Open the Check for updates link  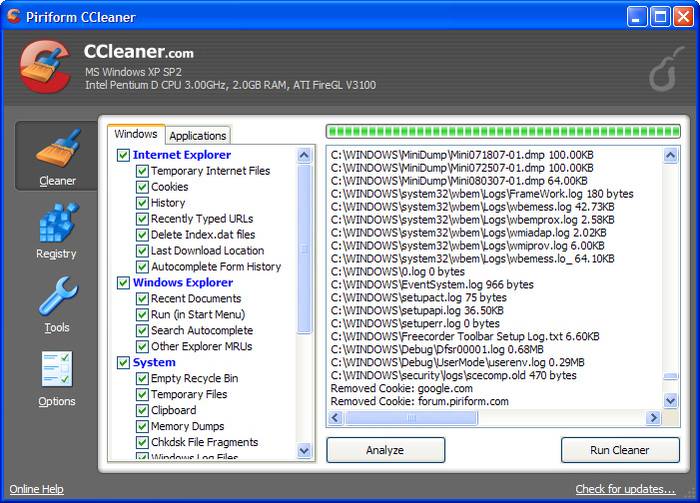(625, 489)
